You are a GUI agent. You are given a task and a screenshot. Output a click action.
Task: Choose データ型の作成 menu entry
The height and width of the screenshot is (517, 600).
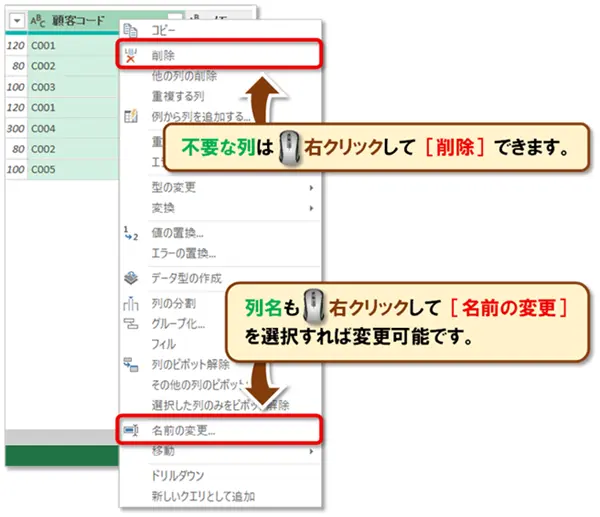point(187,278)
